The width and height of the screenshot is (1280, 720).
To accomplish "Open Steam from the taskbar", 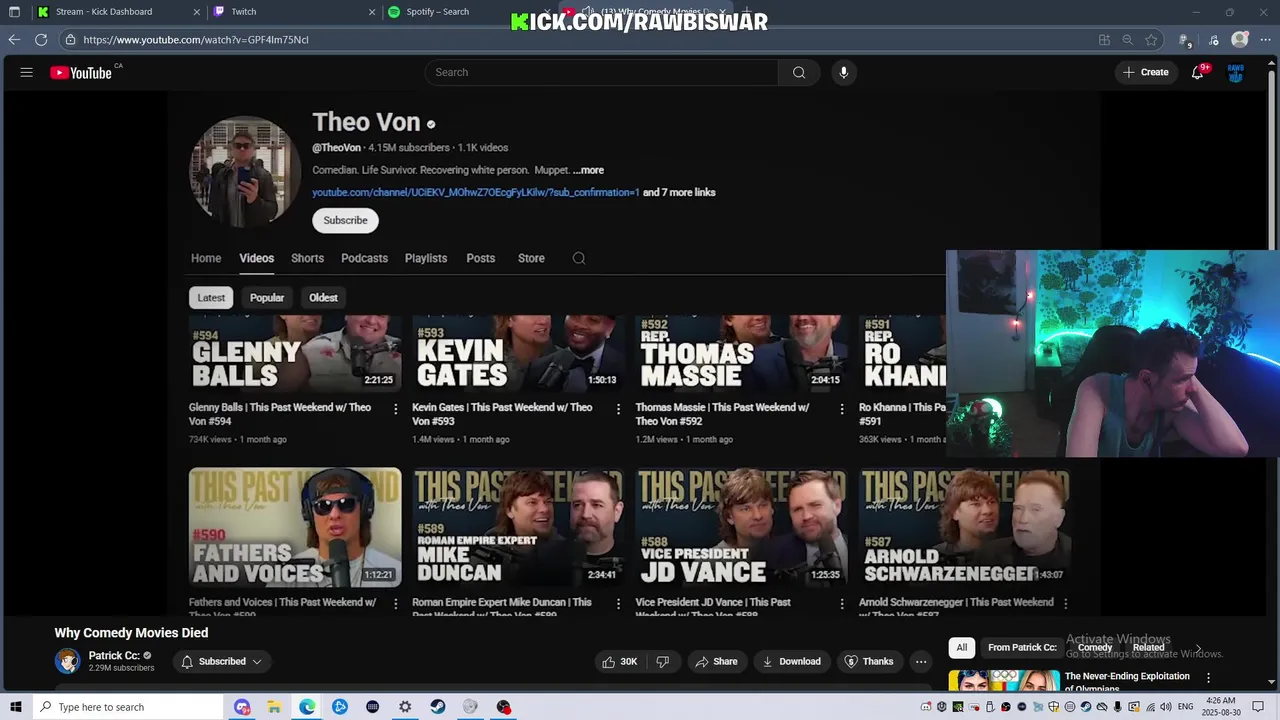I will coord(438,707).
